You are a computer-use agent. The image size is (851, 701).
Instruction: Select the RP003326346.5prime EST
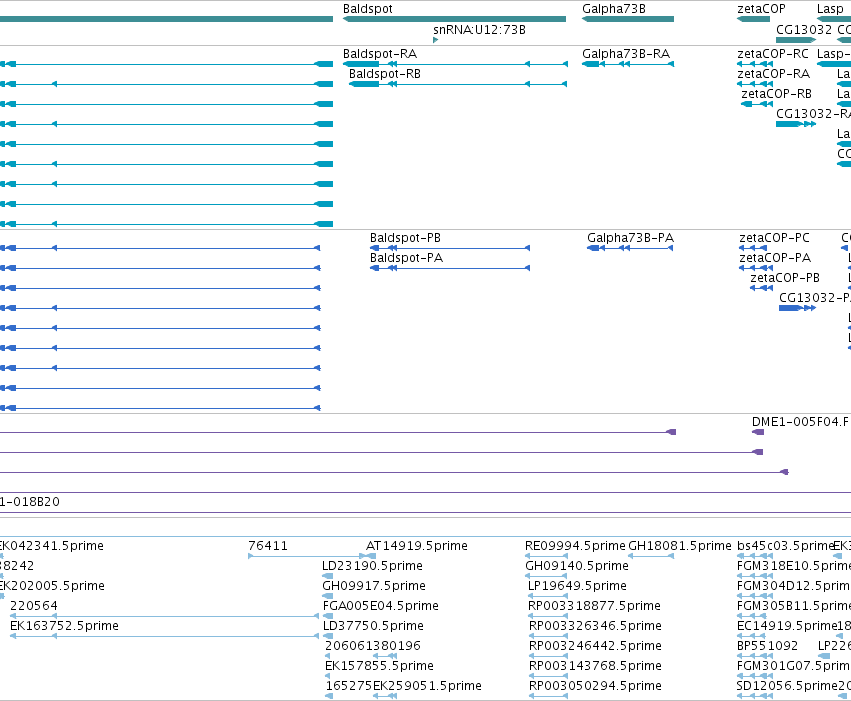pos(548,636)
